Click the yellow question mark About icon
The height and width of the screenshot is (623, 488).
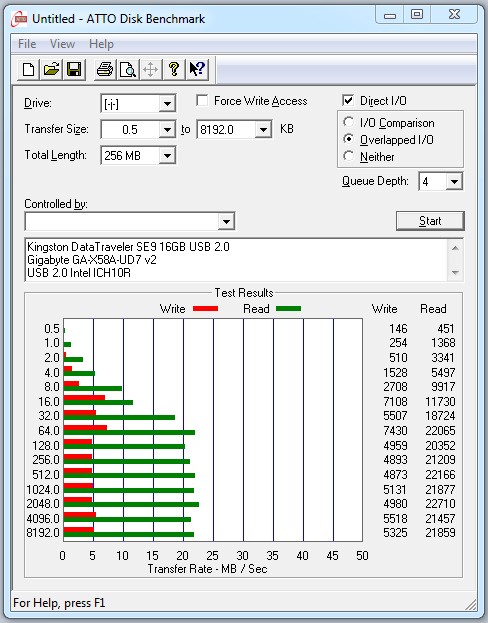[x=174, y=70]
